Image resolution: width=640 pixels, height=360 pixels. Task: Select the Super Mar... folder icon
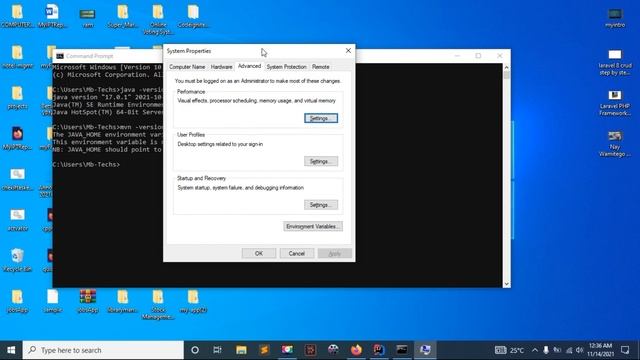(123, 16)
